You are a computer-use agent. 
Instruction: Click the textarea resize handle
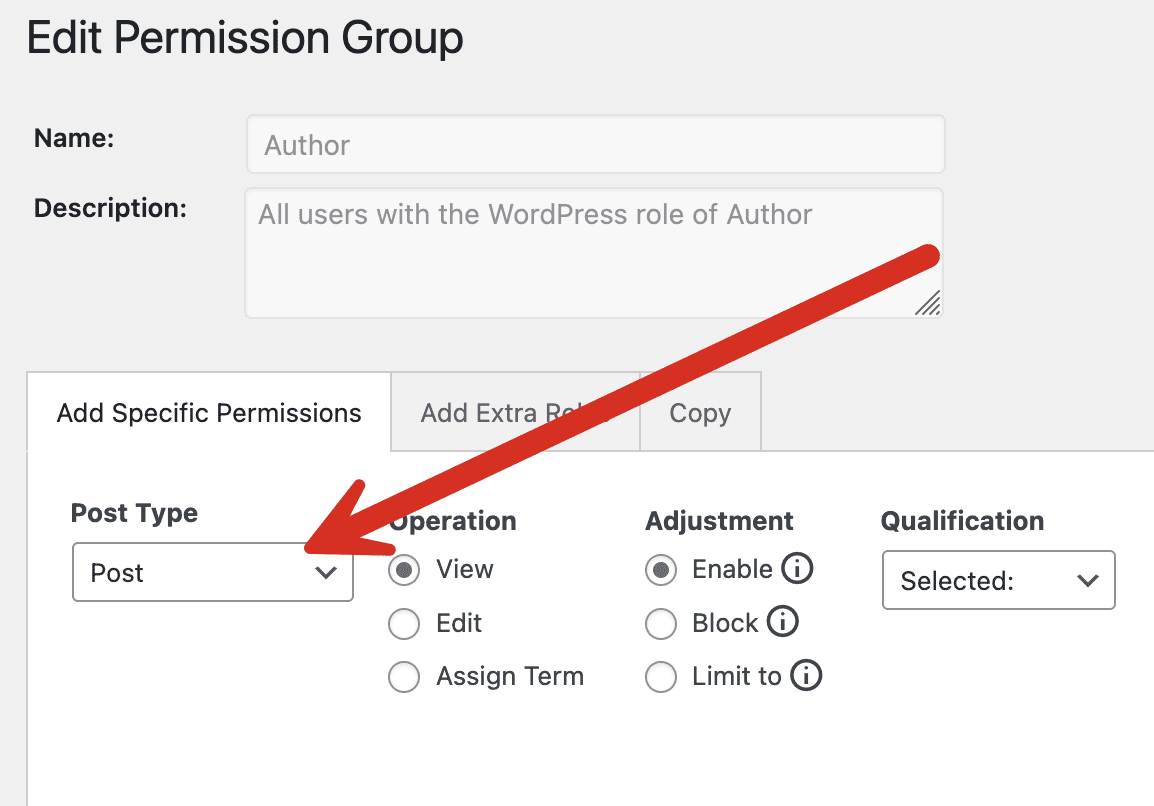[929, 305]
